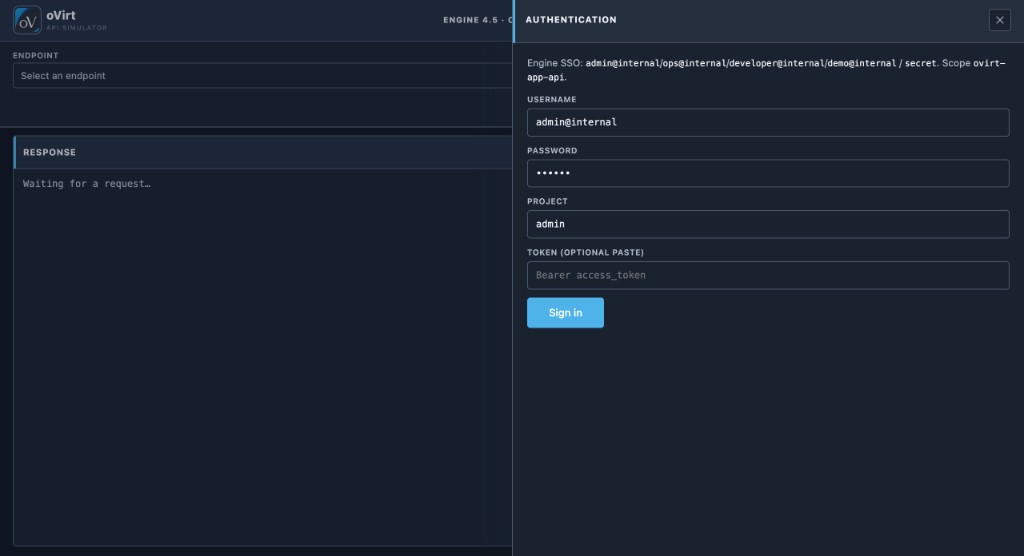Click the ENDPOINT label

[35, 56]
